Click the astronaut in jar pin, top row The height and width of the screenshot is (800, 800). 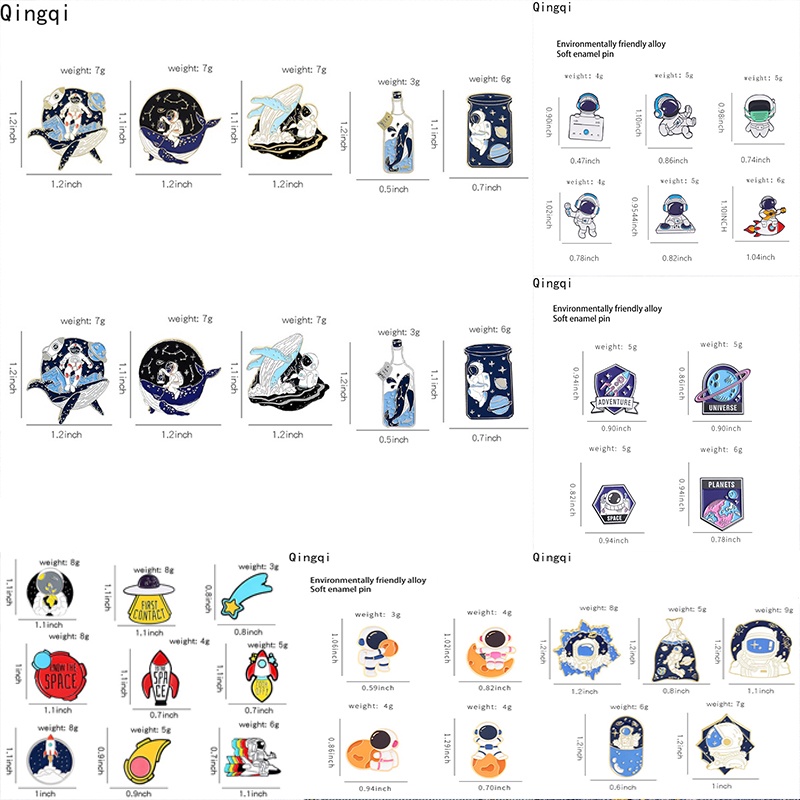pos(489,132)
